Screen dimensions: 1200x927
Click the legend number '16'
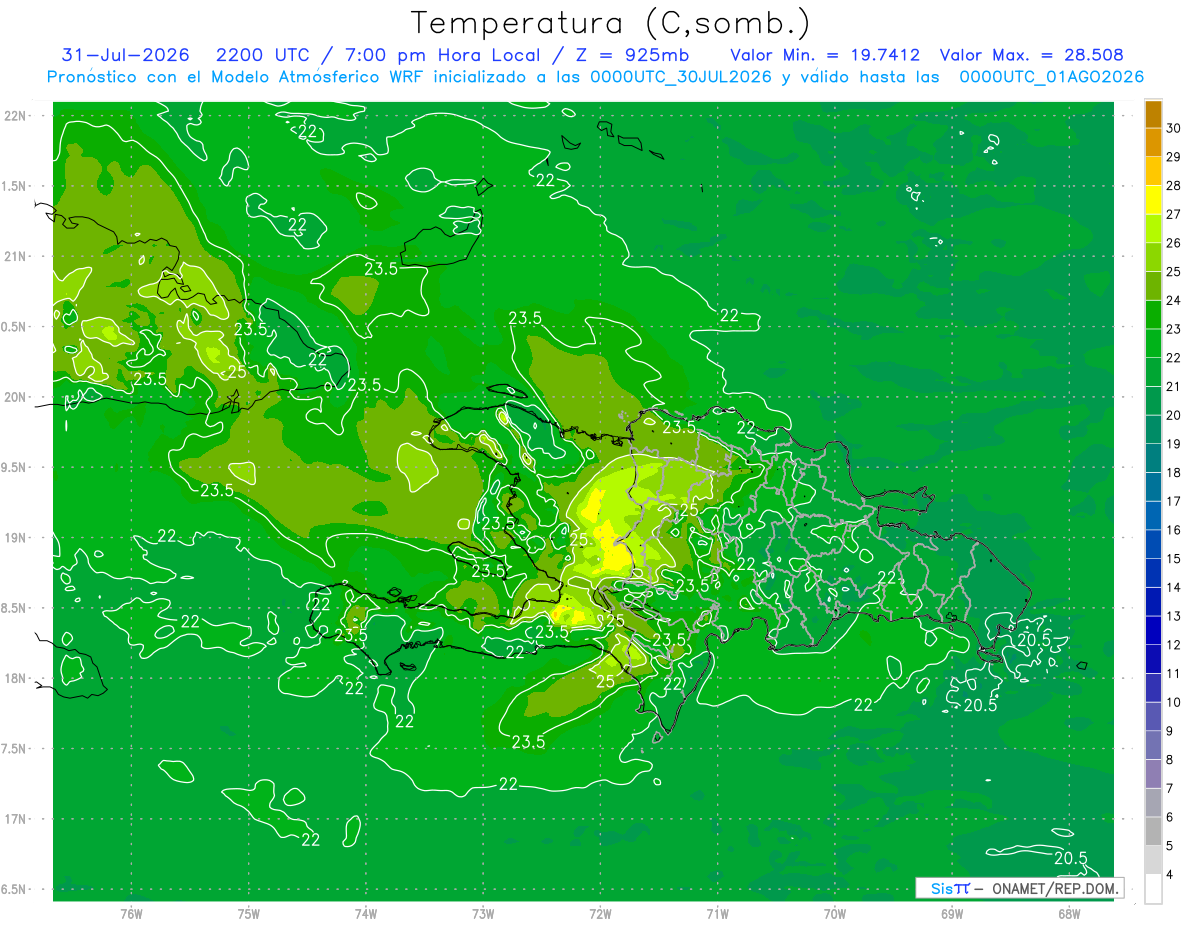click(1174, 530)
